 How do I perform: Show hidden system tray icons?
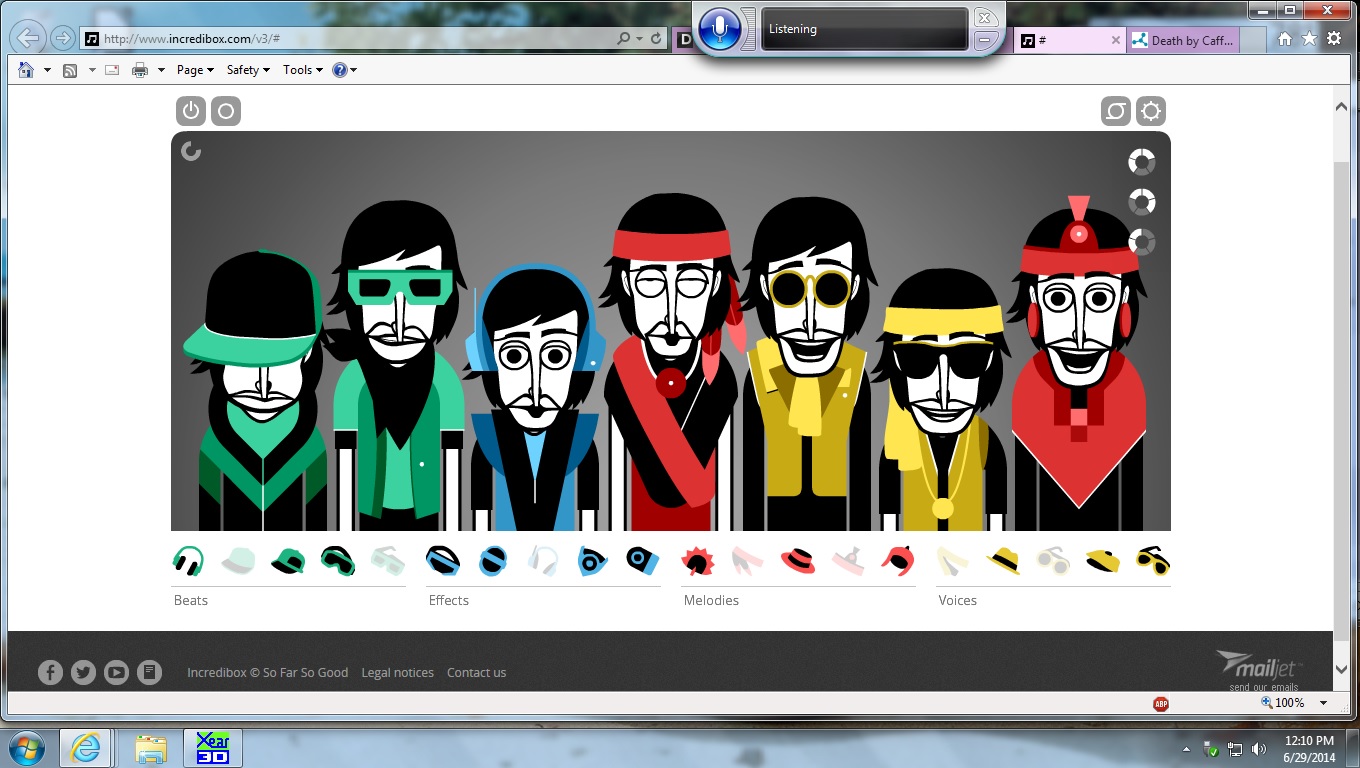click(x=1186, y=749)
